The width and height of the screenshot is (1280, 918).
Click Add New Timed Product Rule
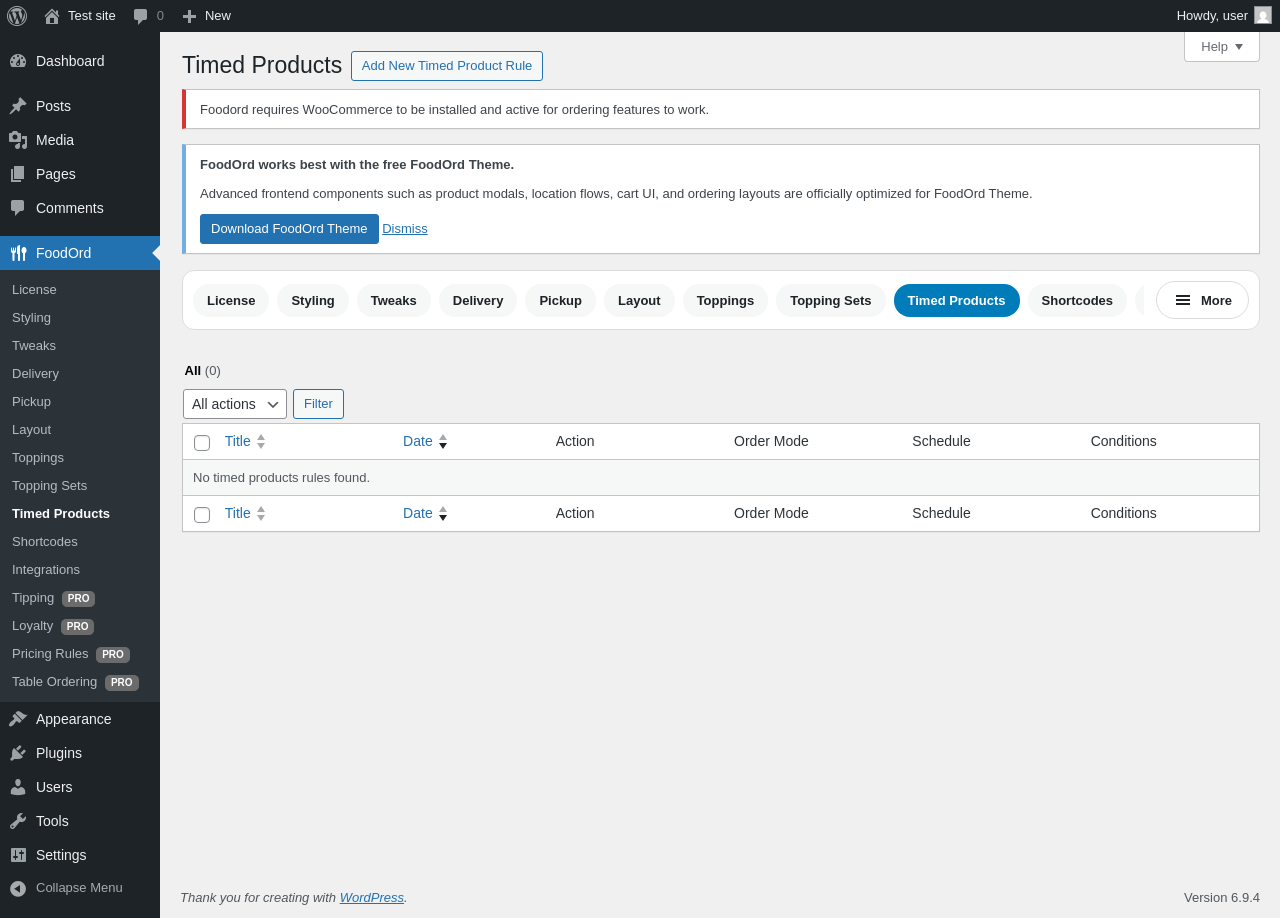447,66
